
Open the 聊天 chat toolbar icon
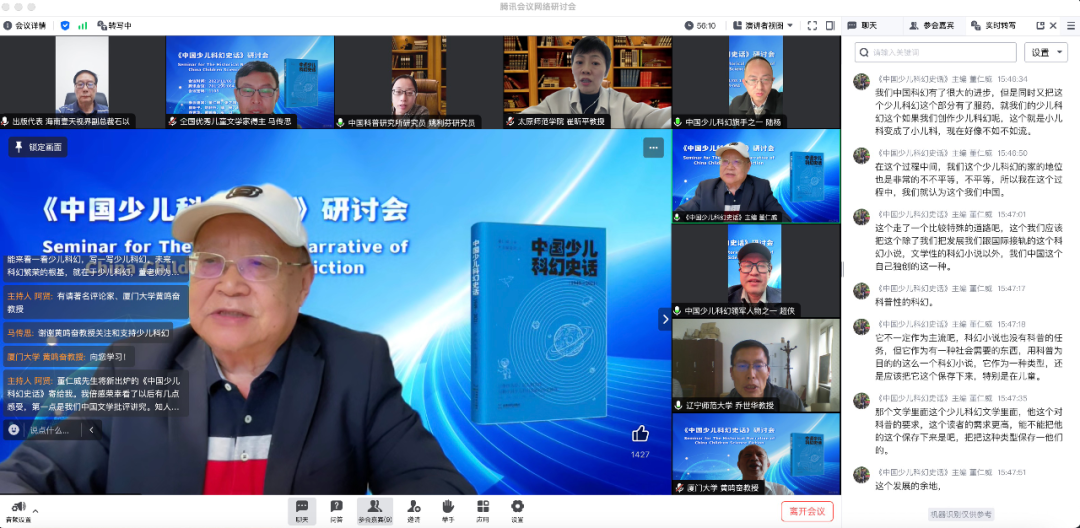[x=301, y=510]
